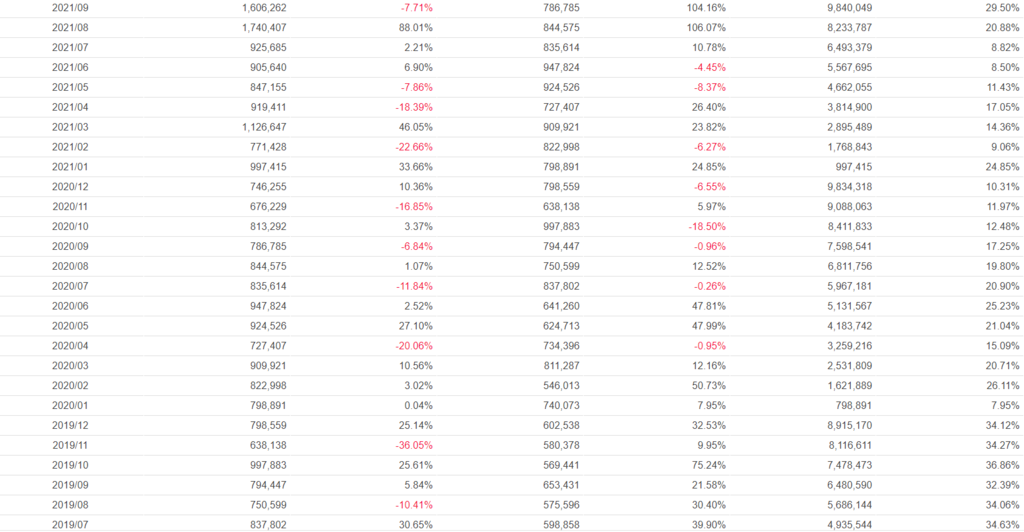
Task: Select the 1,606,262 value cell
Action: (x=264, y=8)
